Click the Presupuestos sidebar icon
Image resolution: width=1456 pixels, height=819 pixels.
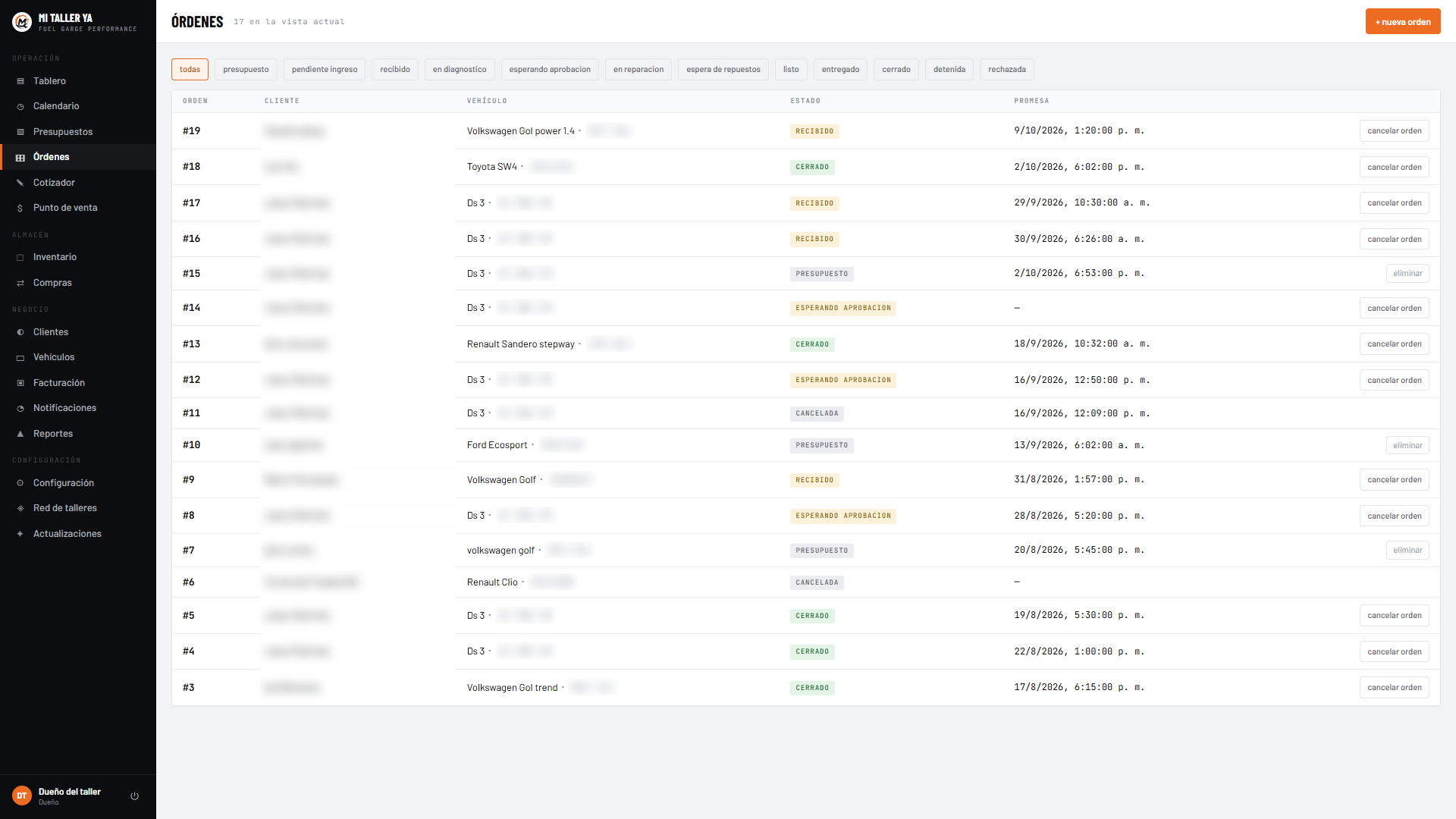[x=20, y=132]
